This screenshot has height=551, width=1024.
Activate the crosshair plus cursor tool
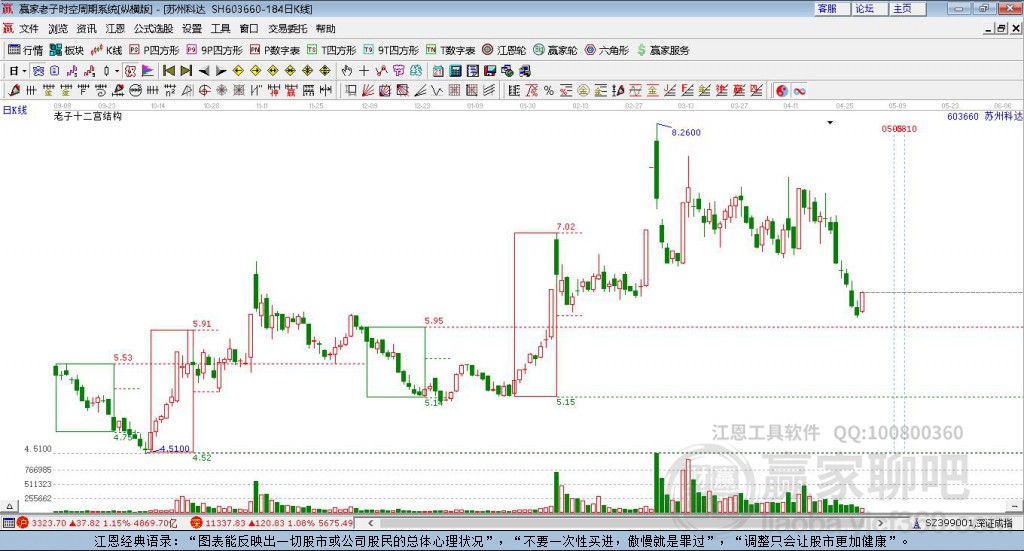tap(364, 71)
